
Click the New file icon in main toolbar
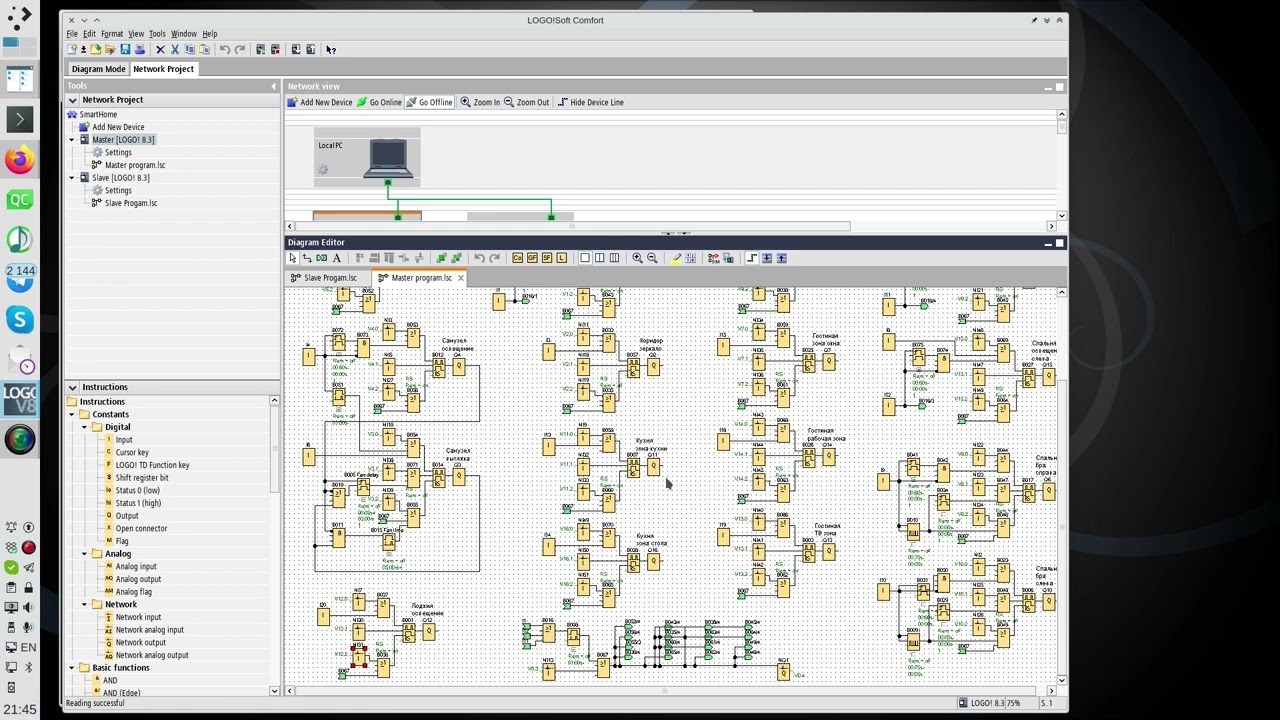click(x=72, y=49)
